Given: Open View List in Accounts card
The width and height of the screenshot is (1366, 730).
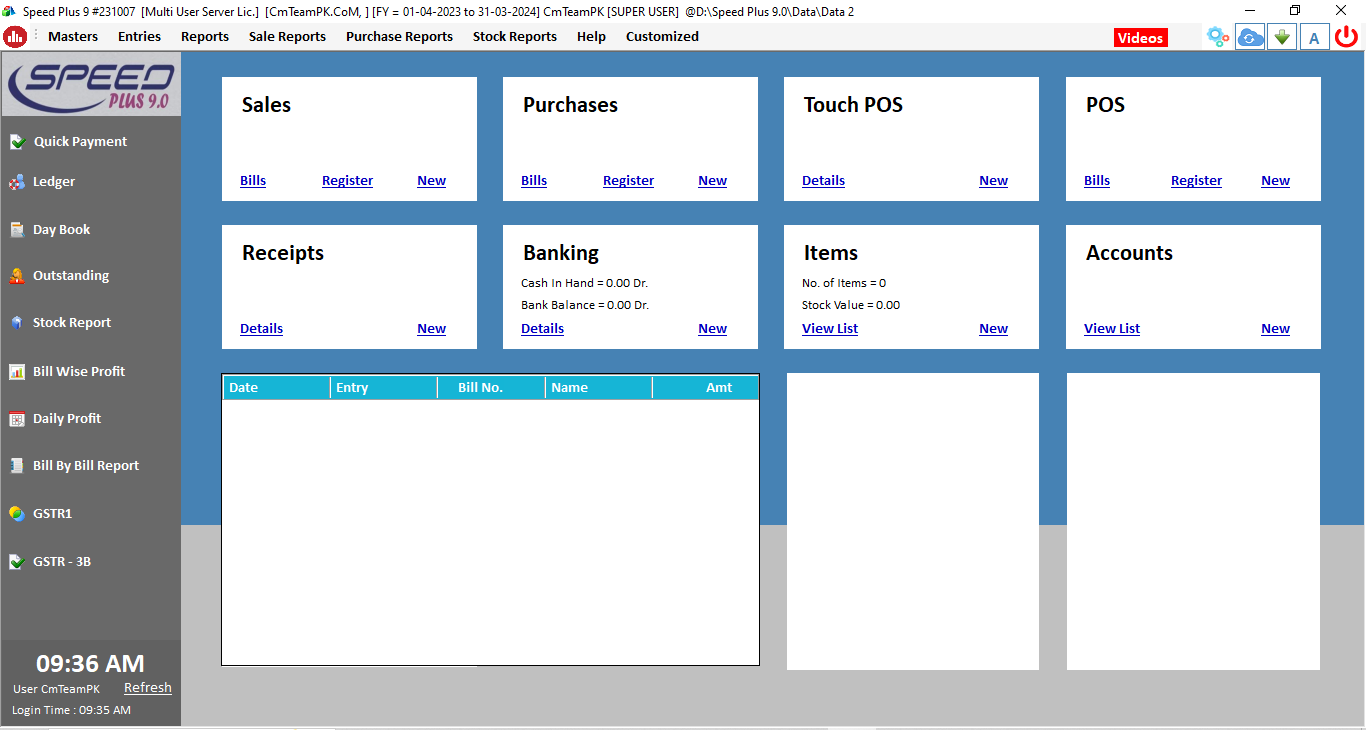Looking at the screenshot, I should point(1112,329).
